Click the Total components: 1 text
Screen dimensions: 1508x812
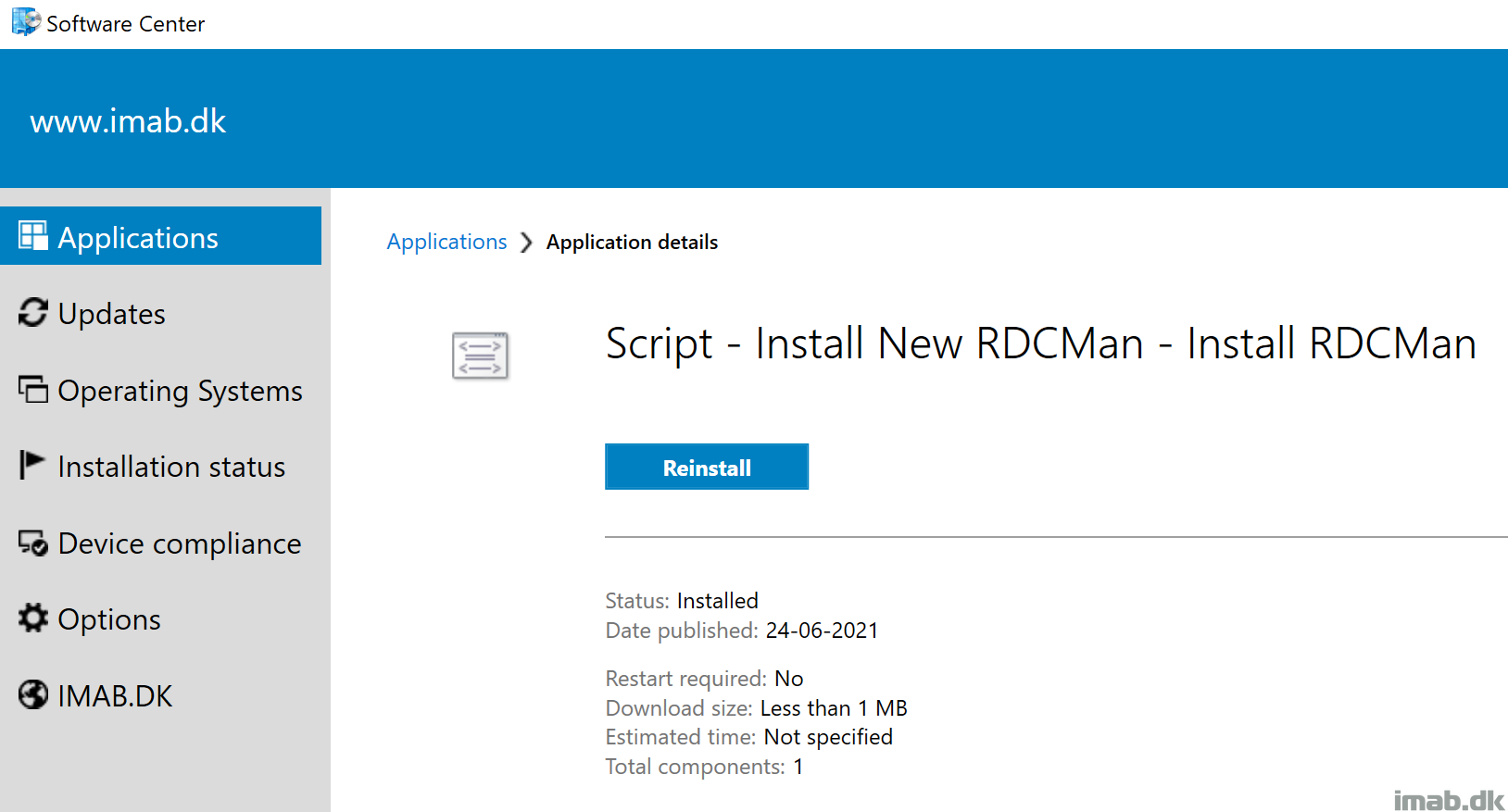click(704, 766)
